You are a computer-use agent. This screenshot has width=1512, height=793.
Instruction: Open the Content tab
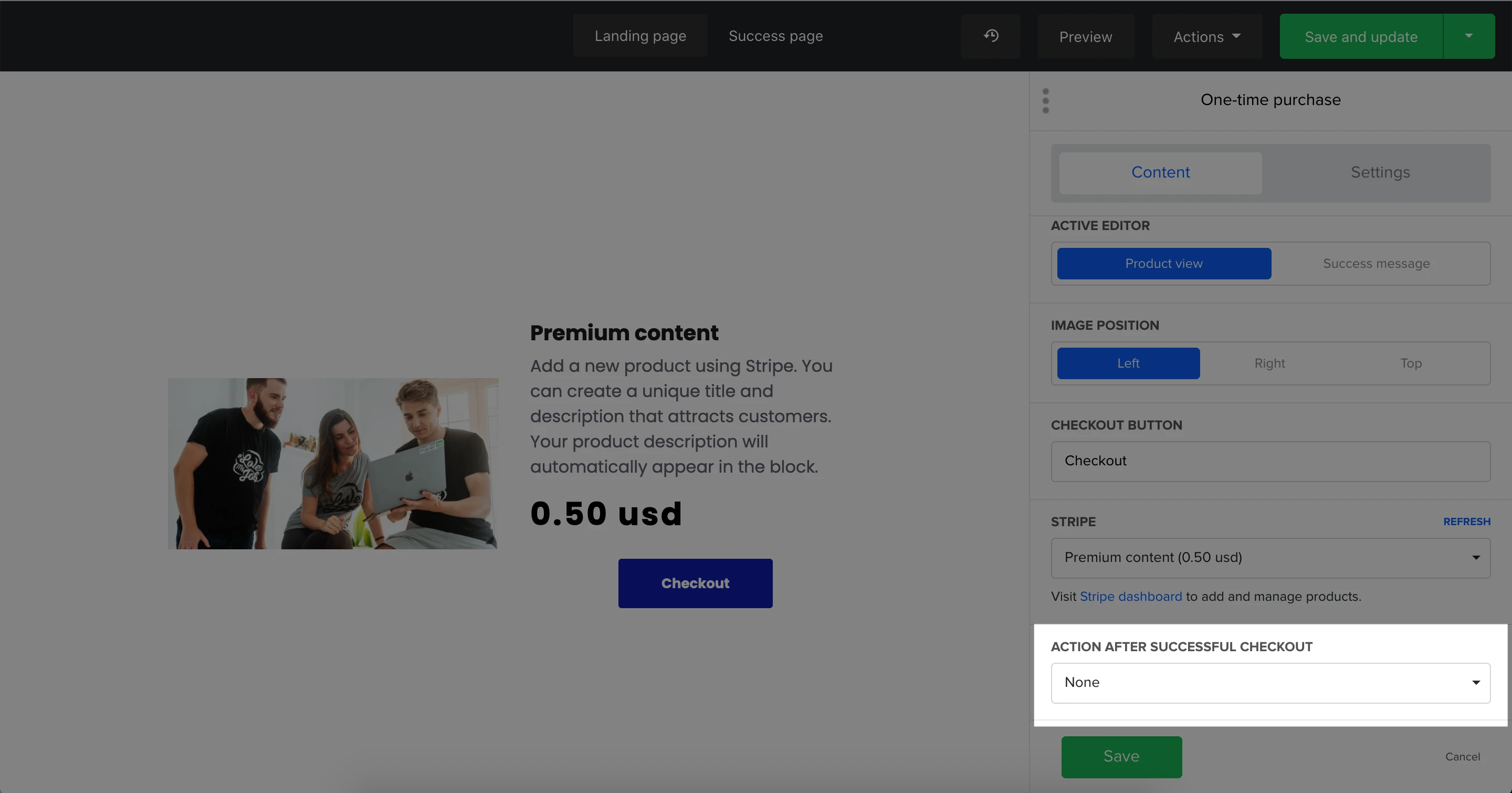point(1160,173)
